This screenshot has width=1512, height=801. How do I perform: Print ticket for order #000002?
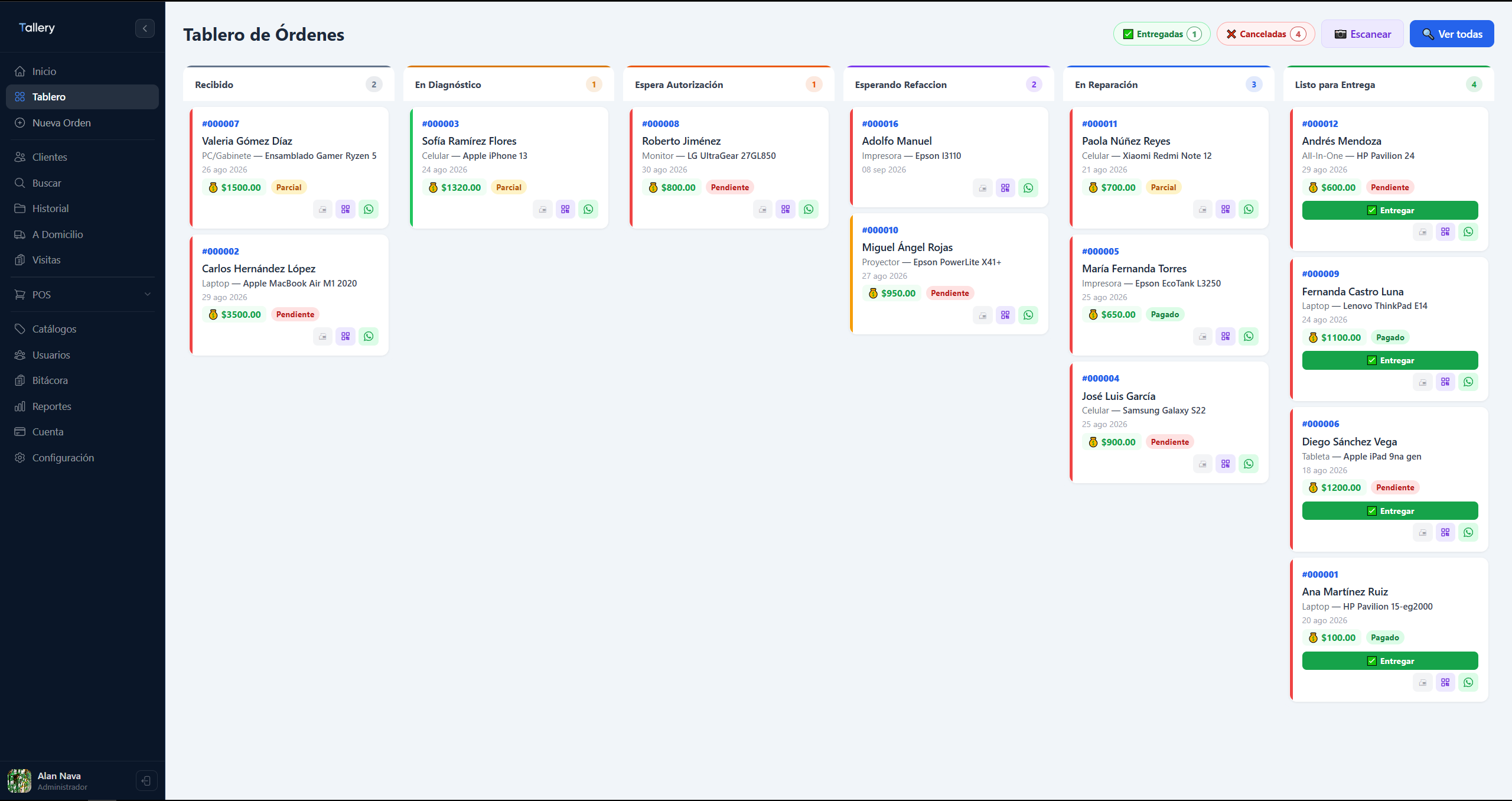(x=322, y=336)
